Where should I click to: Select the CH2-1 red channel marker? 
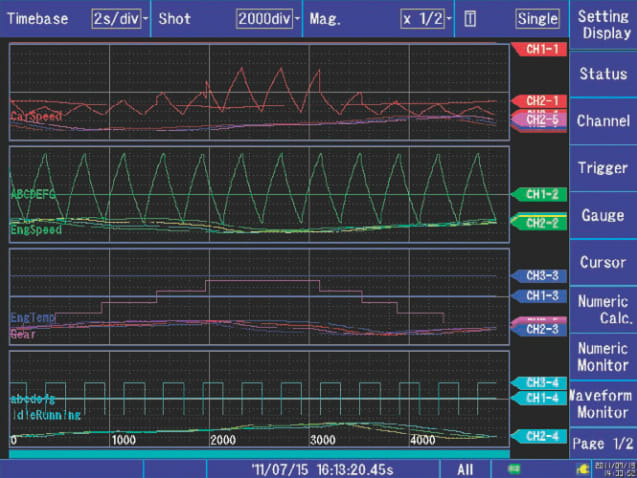pyautogui.click(x=539, y=101)
